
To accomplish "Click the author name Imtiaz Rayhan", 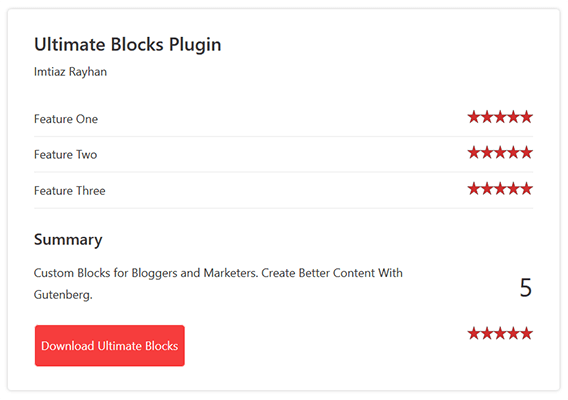I will (x=70, y=72).
